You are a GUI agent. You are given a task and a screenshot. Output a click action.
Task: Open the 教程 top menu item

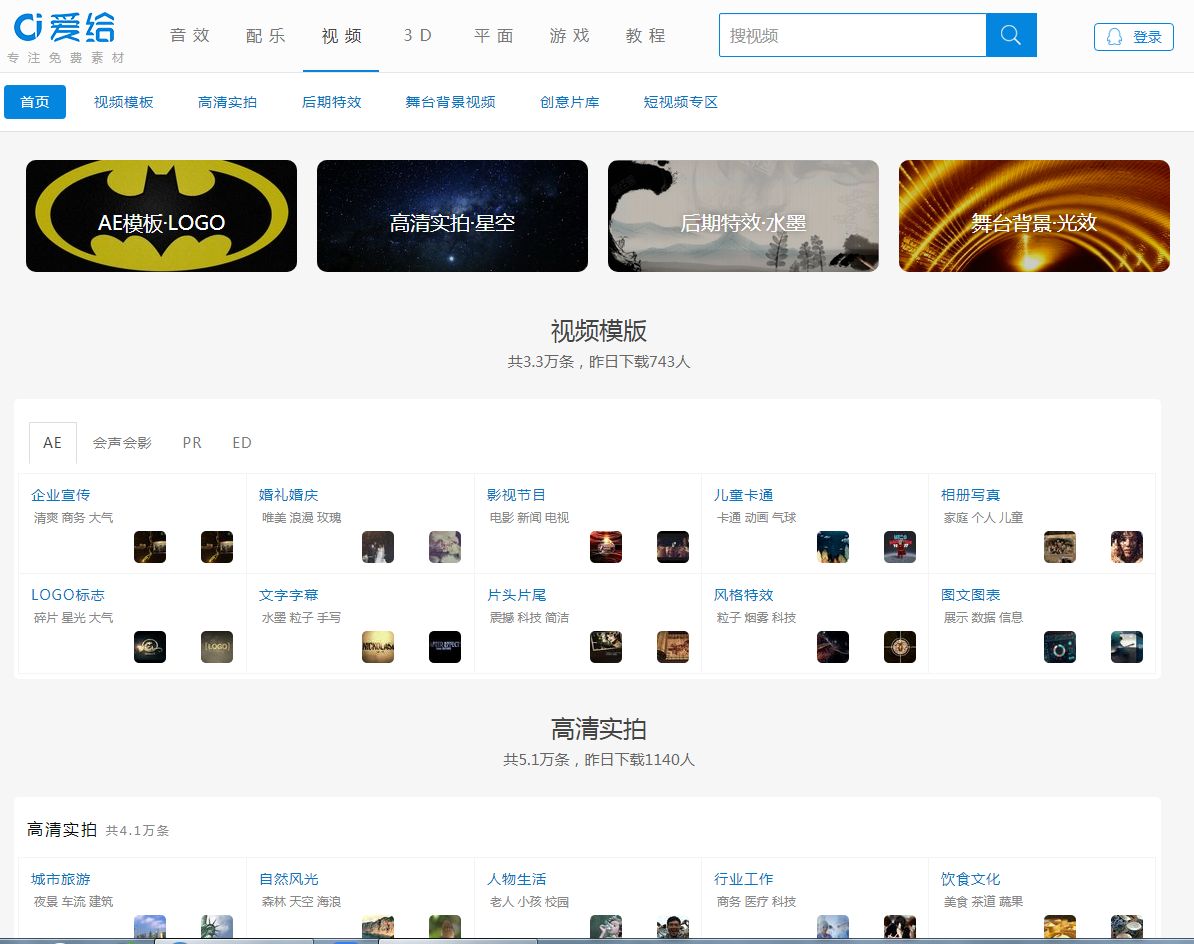(646, 36)
